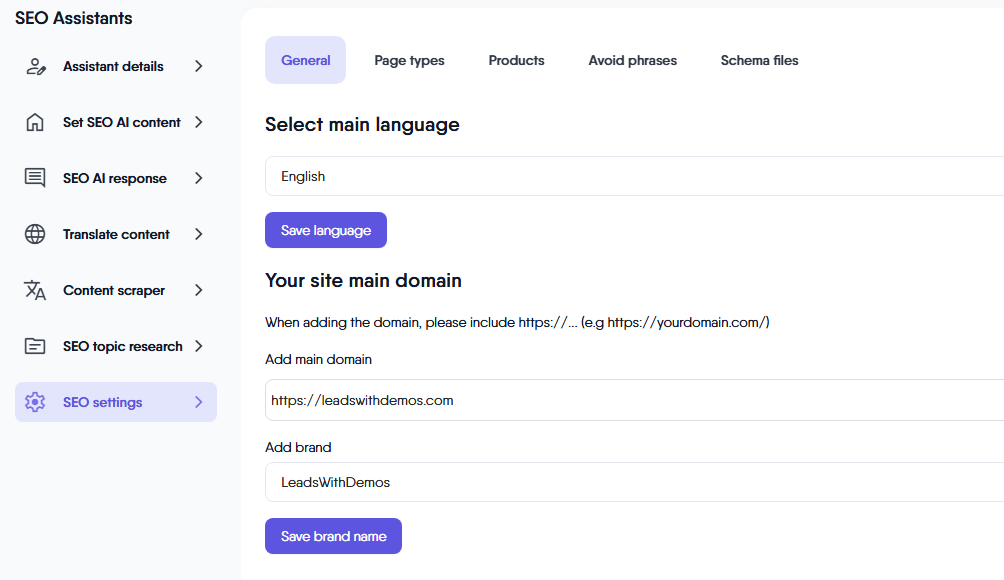The width and height of the screenshot is (1004, 580).
Task: Click the Assistant details user-edit icon
Action: pos(35,67)
